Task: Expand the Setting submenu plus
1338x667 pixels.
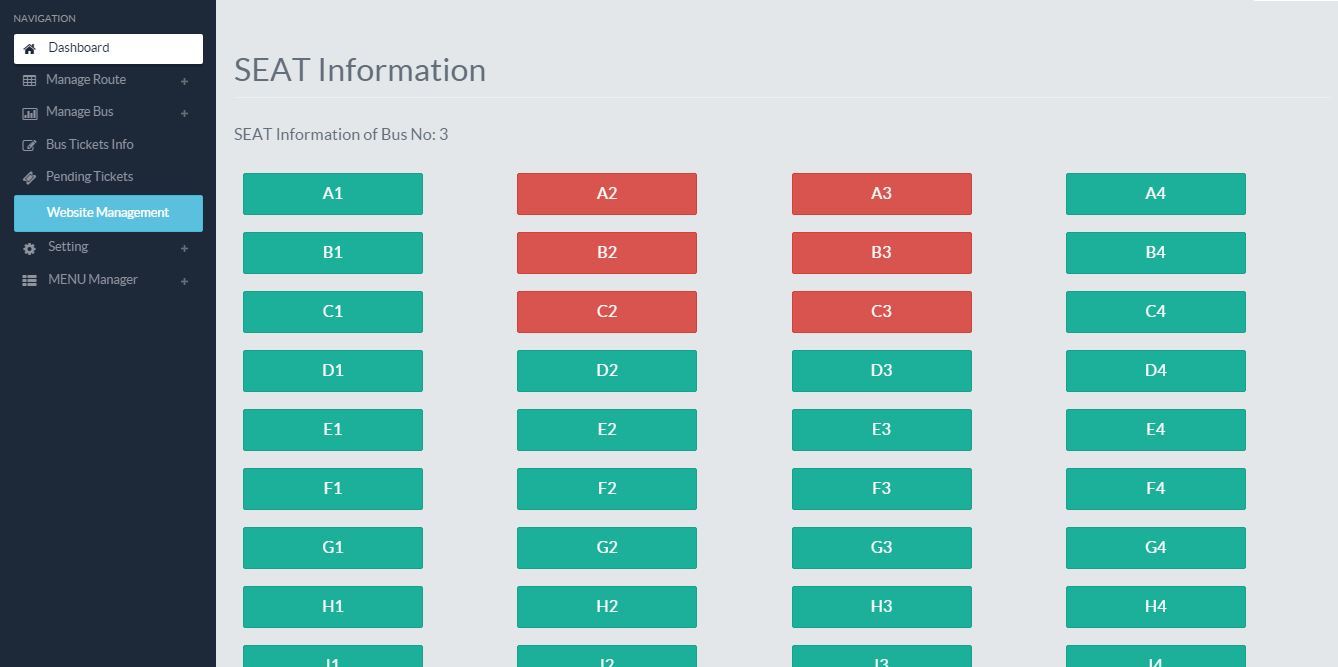Action: tap(184, 248)
